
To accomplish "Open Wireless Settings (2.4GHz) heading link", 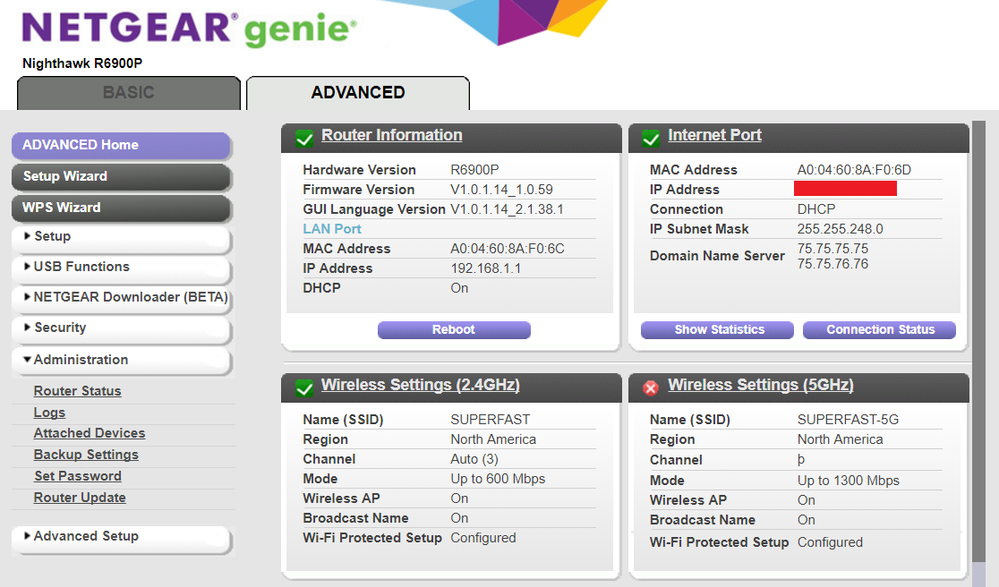I will click(420, 385).
